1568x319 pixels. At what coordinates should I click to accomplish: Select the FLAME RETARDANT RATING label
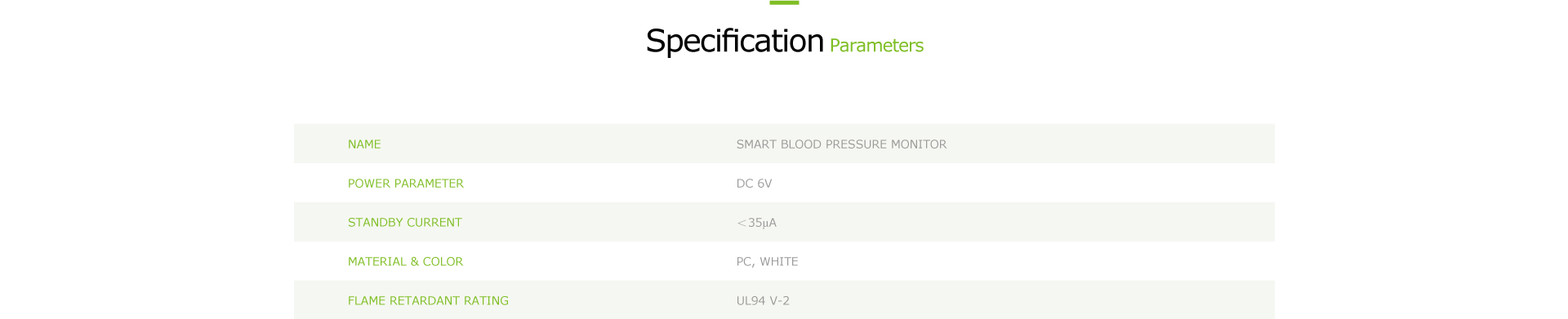(x=428, y=301)
